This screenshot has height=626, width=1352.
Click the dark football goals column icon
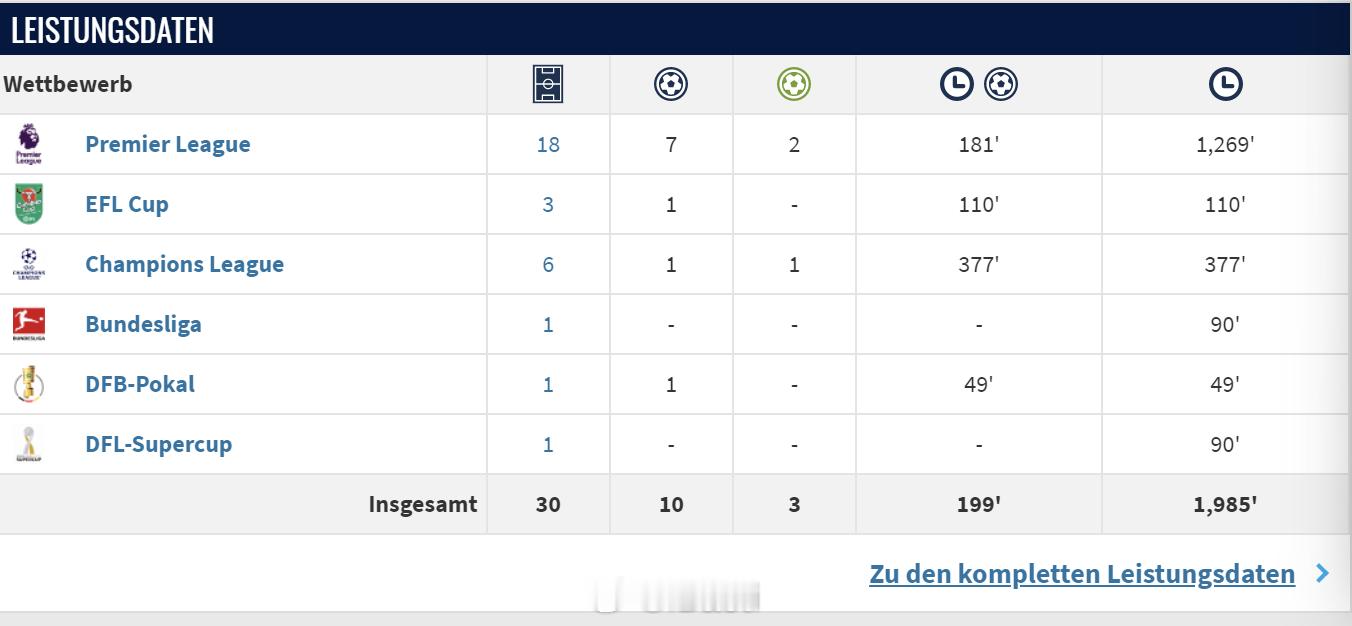pyautogui.click(x=671, y=84)
